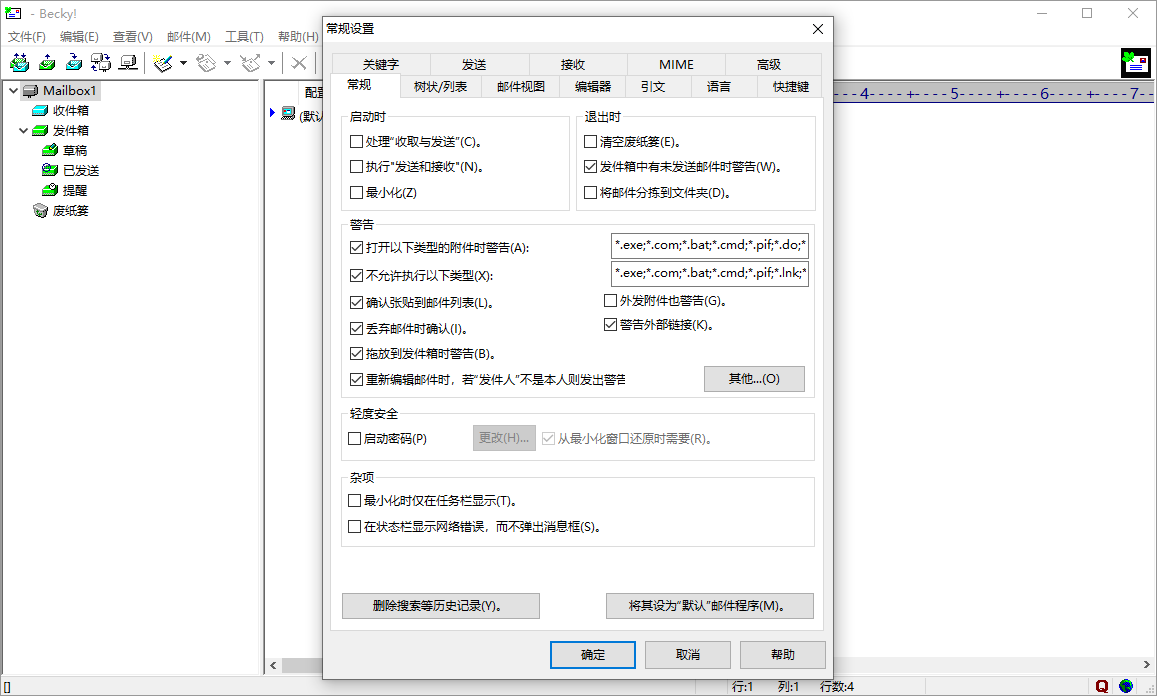This screenshot has width=1157, height=696.
Task: Open the reply dropdown arrow
Action: pos(227,63)
